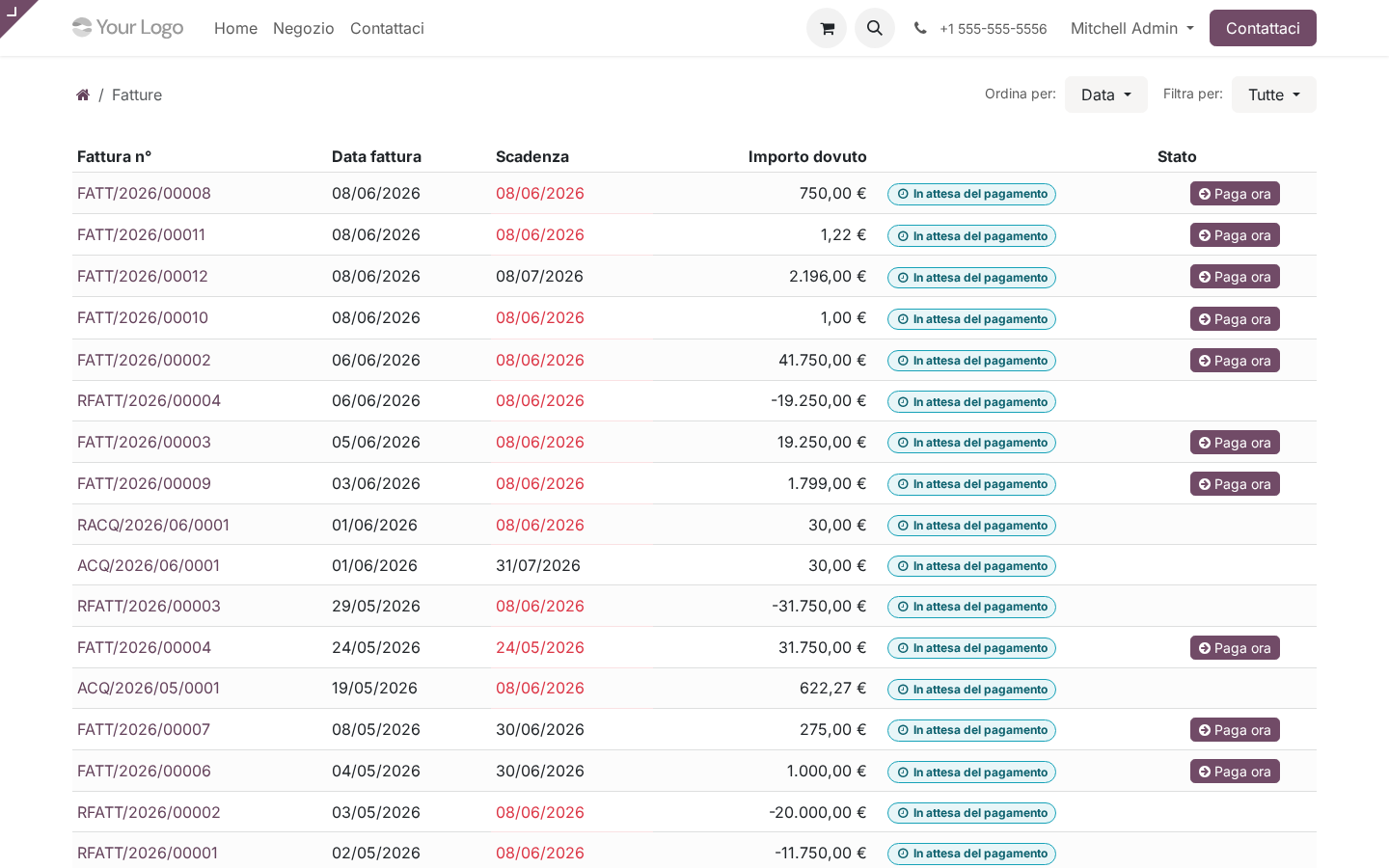
Task: Open invoice FATT/2026/00011
Action: pyautogui.click(x=141, y=234)
